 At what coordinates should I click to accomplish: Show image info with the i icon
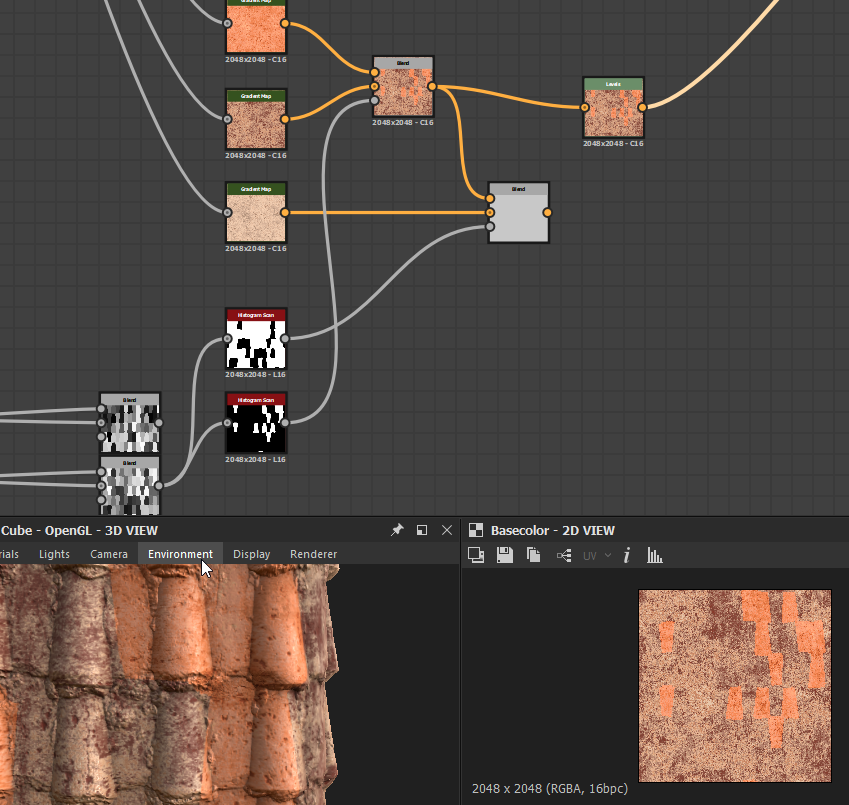[626, 555]
